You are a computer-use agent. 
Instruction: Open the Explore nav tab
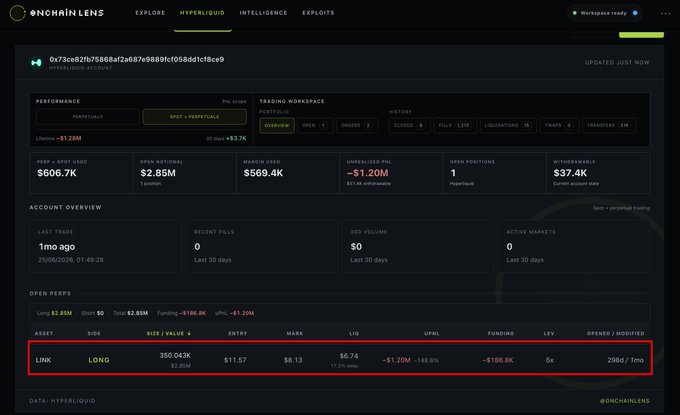[150, 13]
